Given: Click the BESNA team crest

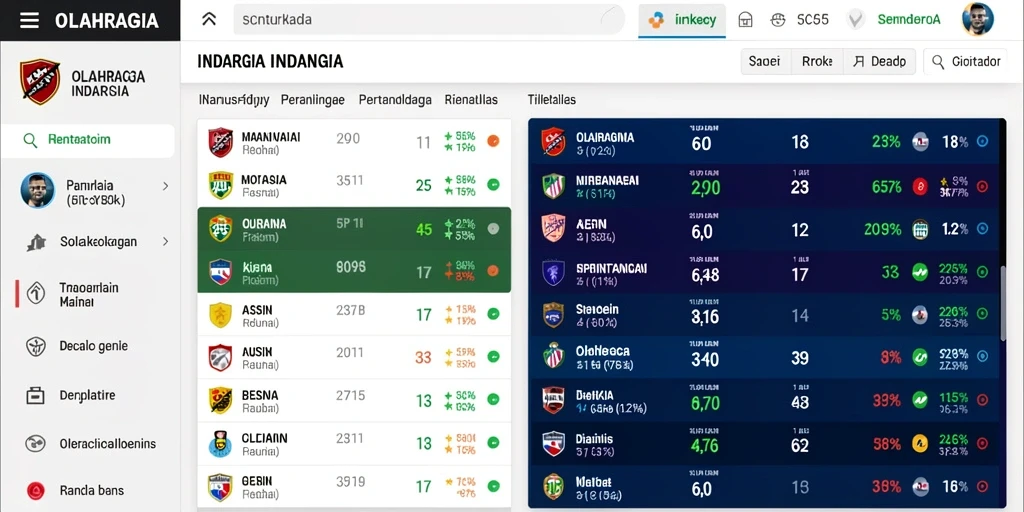Looking at the screenshot, I should [x=220, y=400].
